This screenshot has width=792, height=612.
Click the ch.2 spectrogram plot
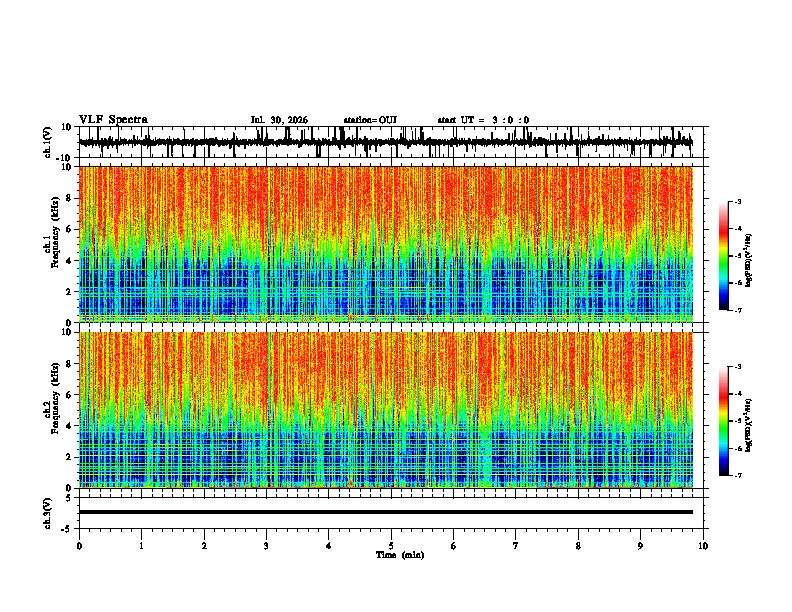[x=386, y=410]
